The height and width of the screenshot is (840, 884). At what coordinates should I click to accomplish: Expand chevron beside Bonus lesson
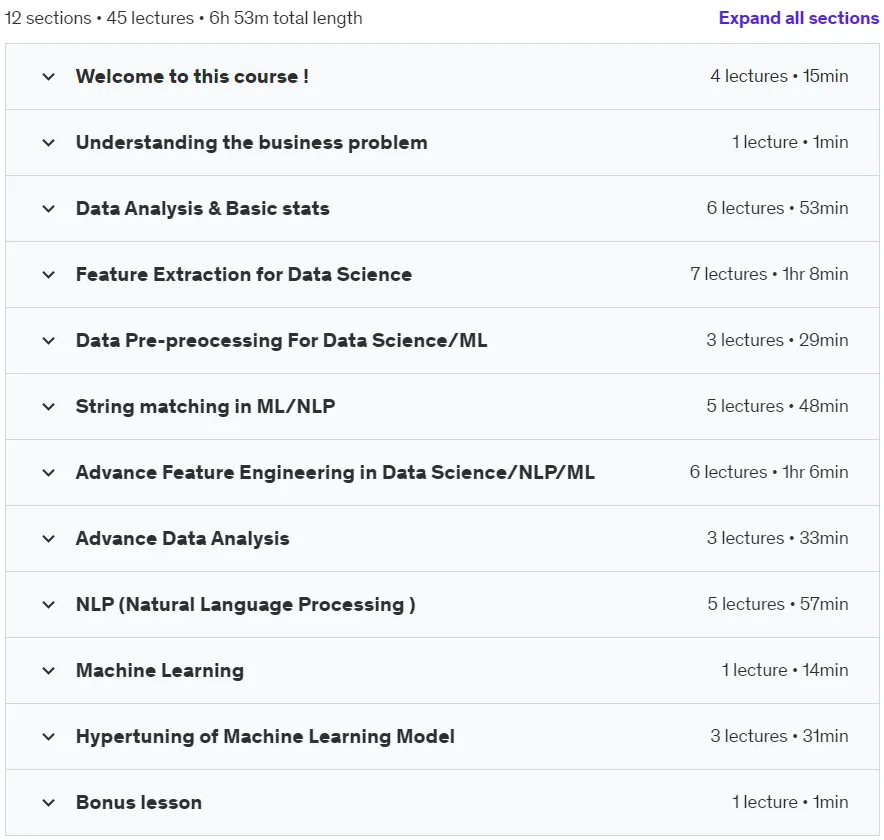click(49, 802)
